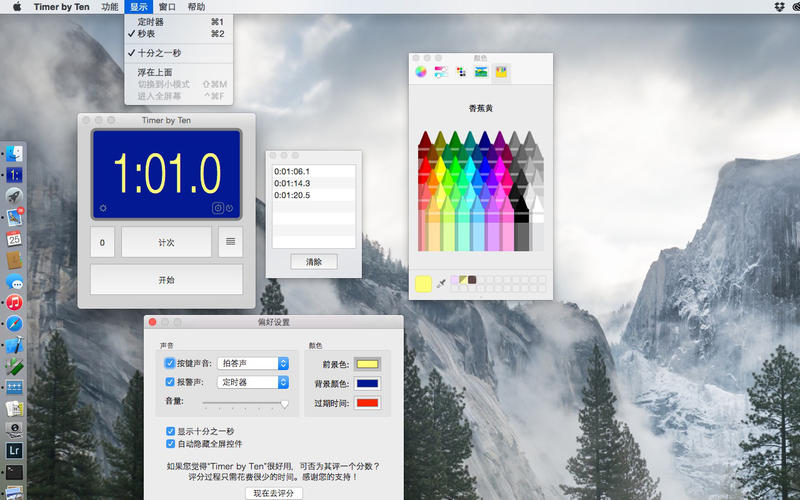Open Messages icon in dock
The height and width of the screenshot is (500, 800).
tap(14, 281)
